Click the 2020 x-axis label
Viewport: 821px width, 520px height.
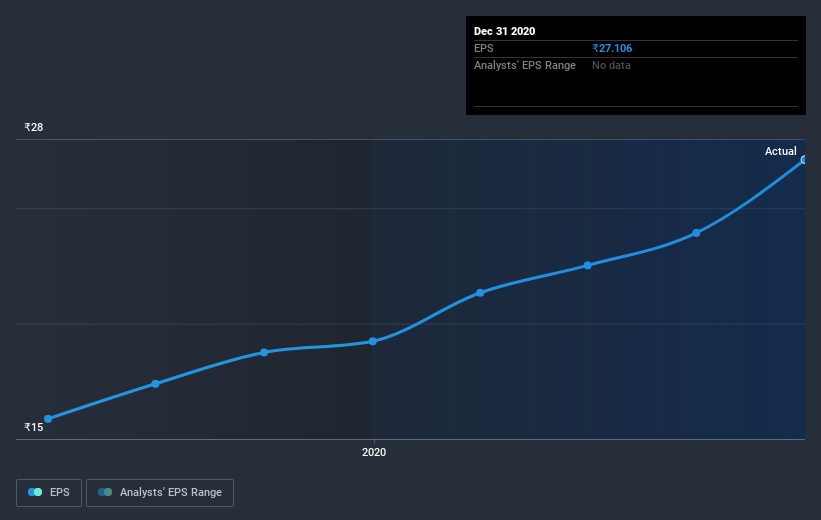(374, 452)
